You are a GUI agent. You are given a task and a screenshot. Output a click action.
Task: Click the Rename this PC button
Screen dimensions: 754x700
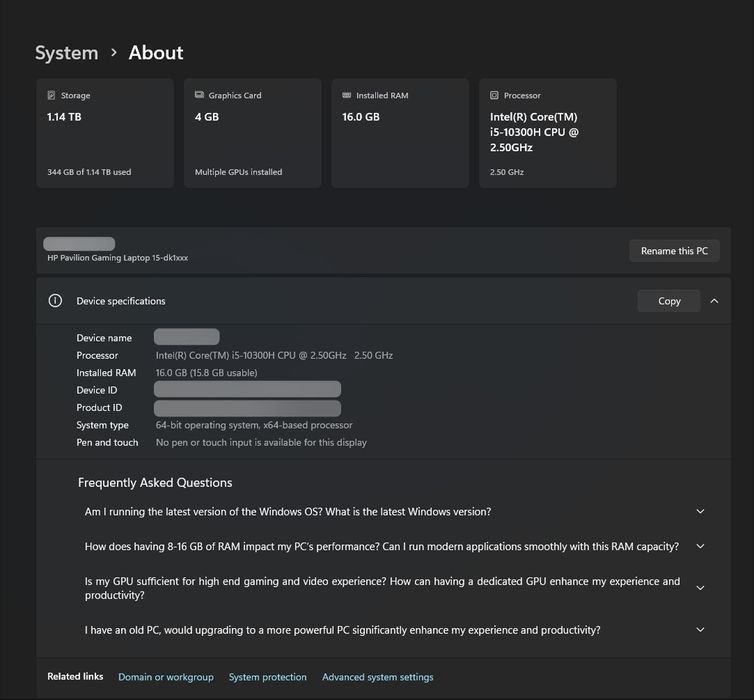click(x=674, y=251)
